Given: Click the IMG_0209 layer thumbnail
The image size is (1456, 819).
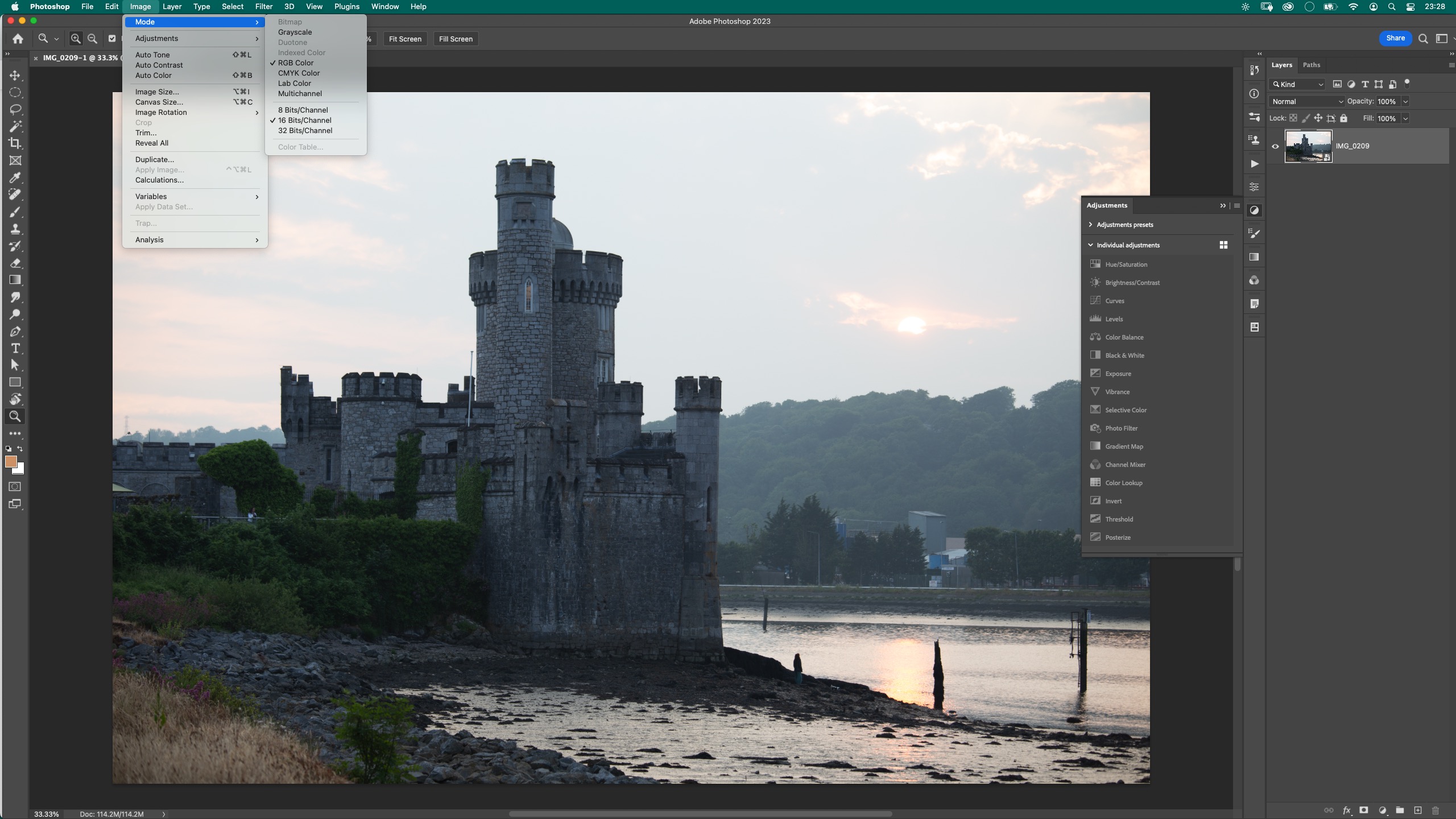Looking at the screenshot, I should click(x=1309, y=146).
